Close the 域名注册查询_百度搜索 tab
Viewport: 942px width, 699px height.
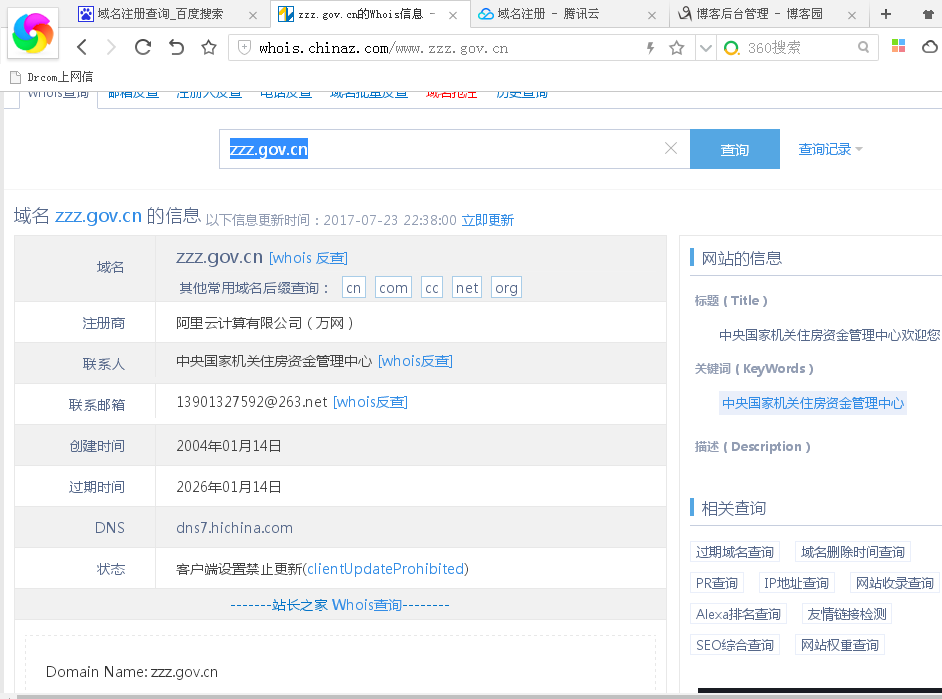253,16
